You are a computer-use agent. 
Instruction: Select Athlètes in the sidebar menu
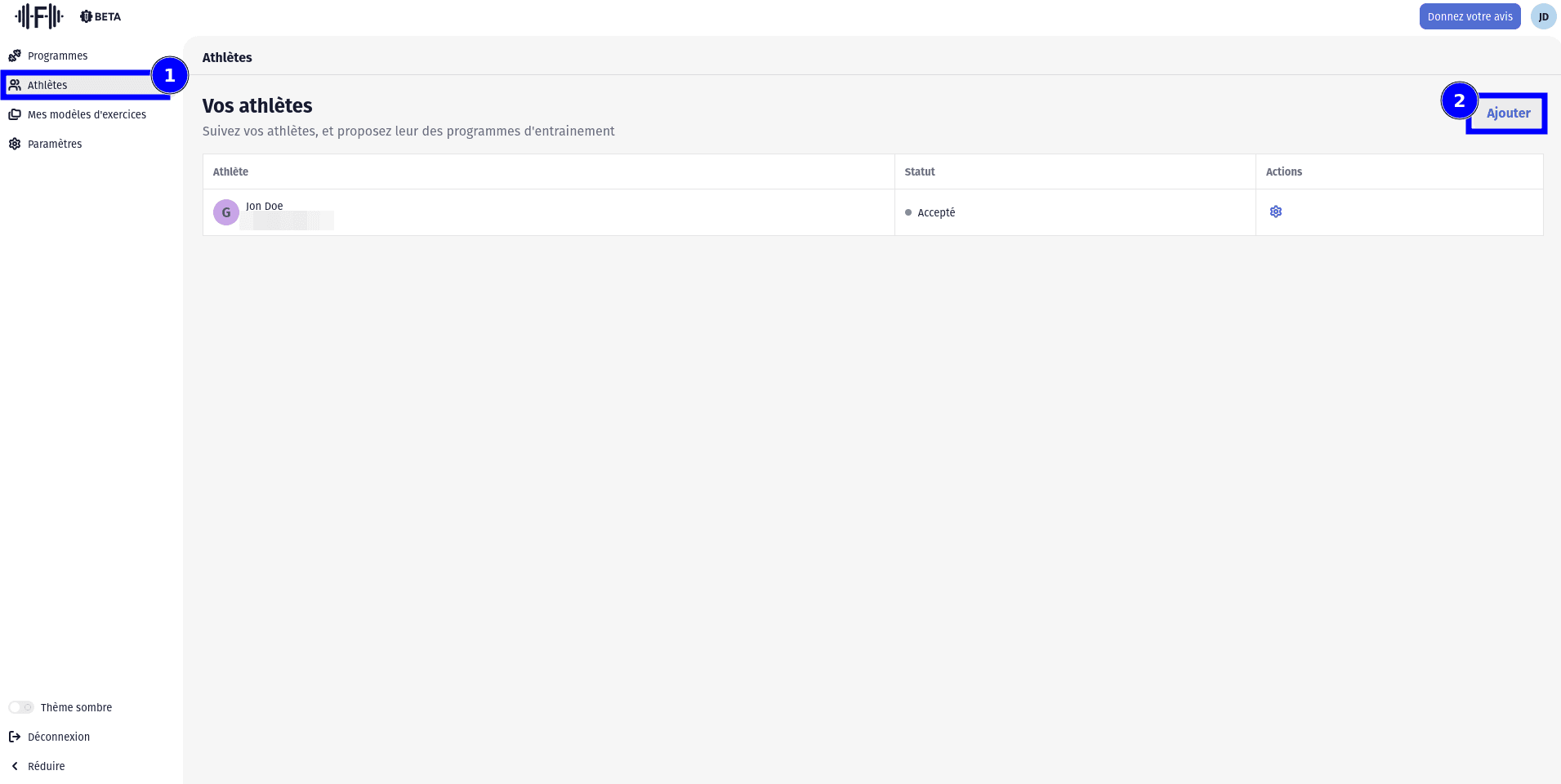(47, 85)
